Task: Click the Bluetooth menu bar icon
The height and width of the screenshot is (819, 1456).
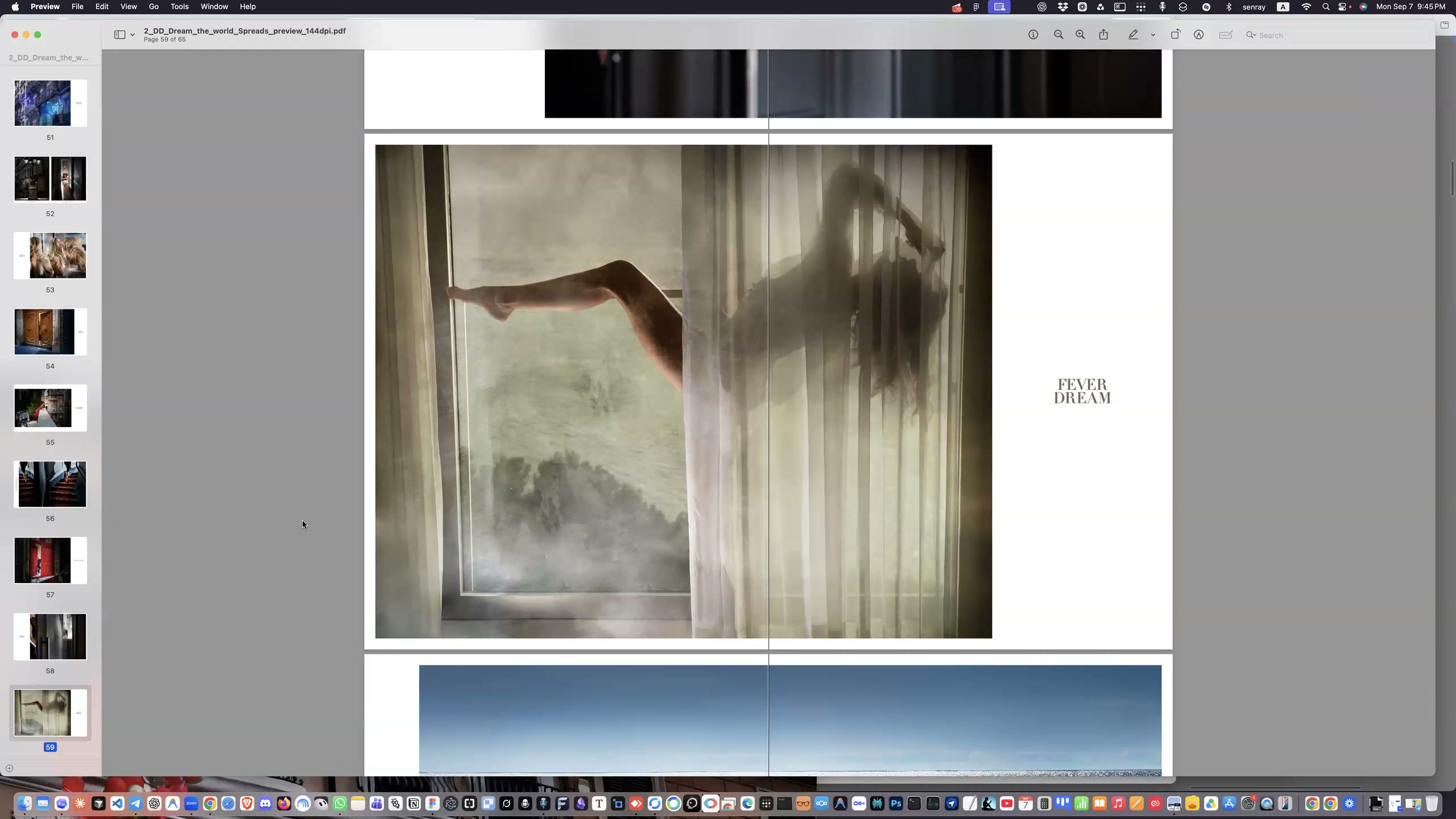Action: 1228,7
